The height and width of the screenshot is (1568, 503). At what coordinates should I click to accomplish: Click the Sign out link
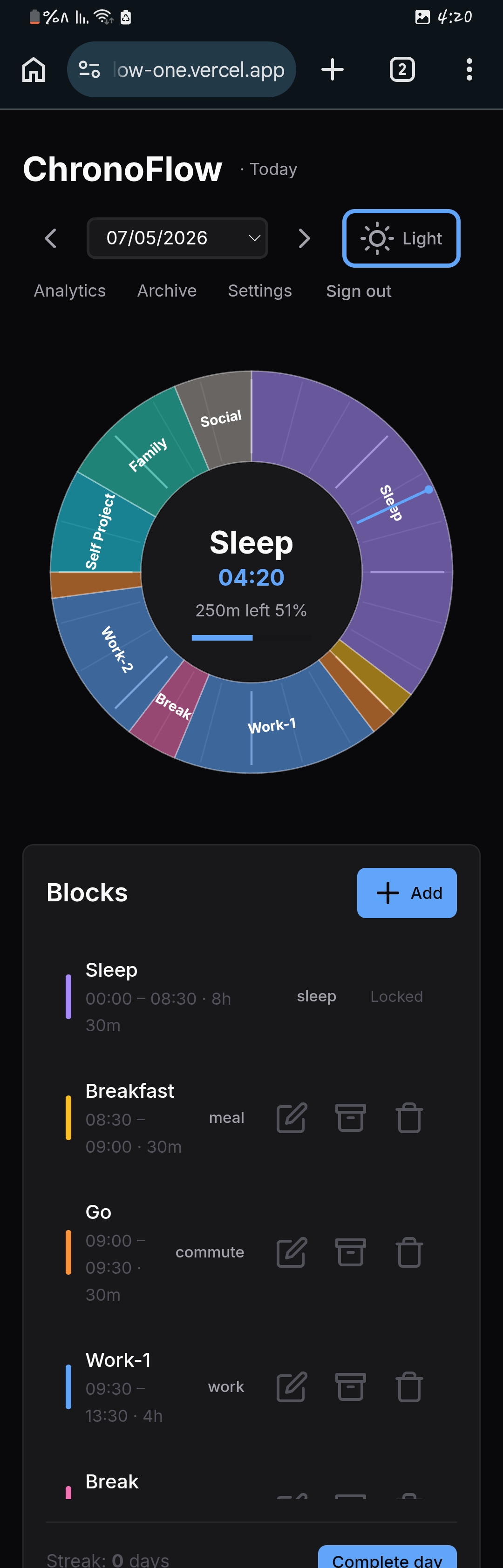(x=359, y=291)
